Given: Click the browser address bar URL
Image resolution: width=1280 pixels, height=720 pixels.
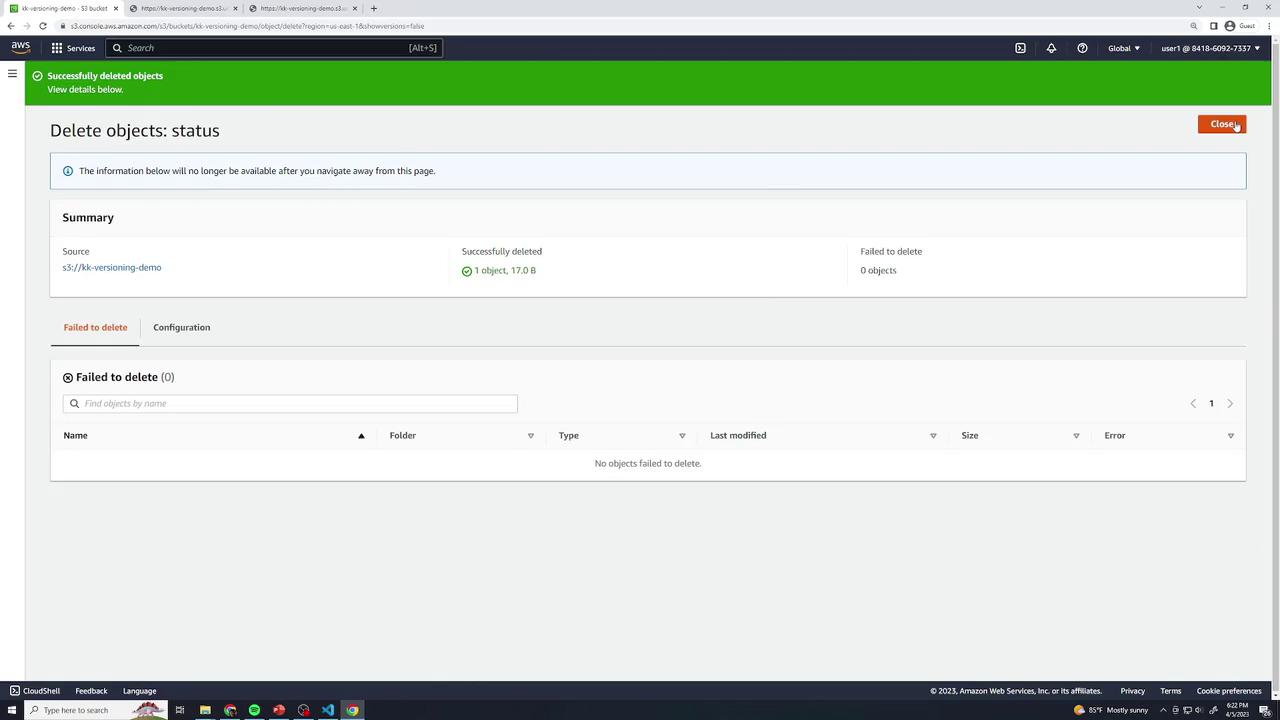Looking at the screenshot, I should point(247,26).
